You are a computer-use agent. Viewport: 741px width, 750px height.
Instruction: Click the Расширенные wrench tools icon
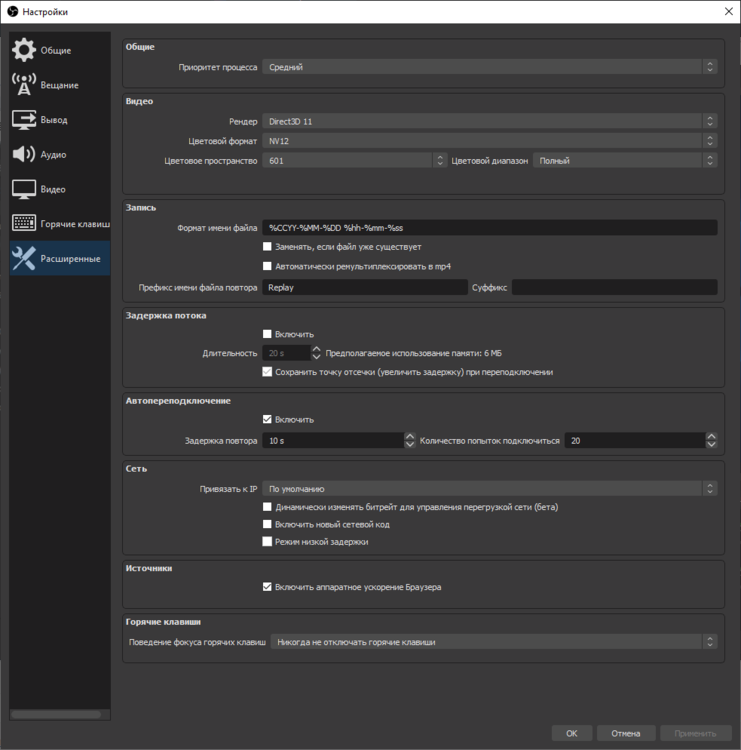pos(24,259)
